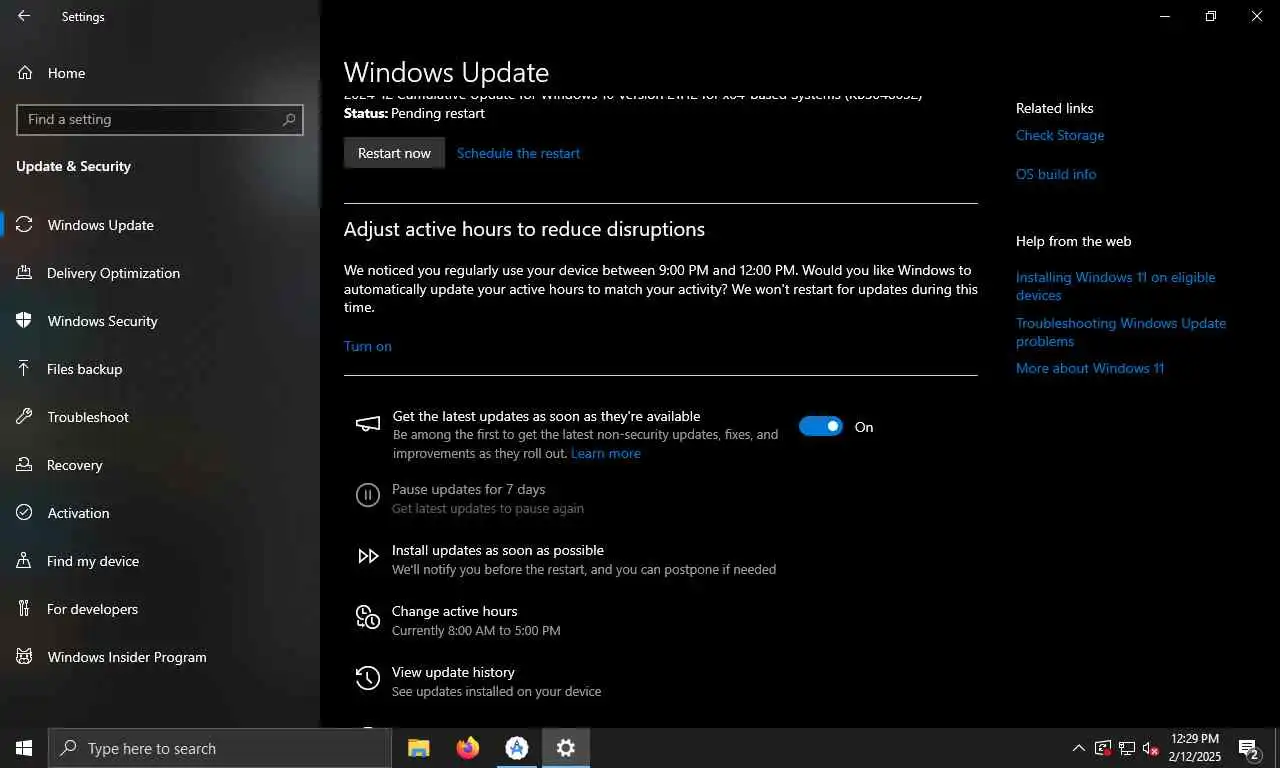
Task: Click the home icon in the sidebar
Action: click(25, 73)
